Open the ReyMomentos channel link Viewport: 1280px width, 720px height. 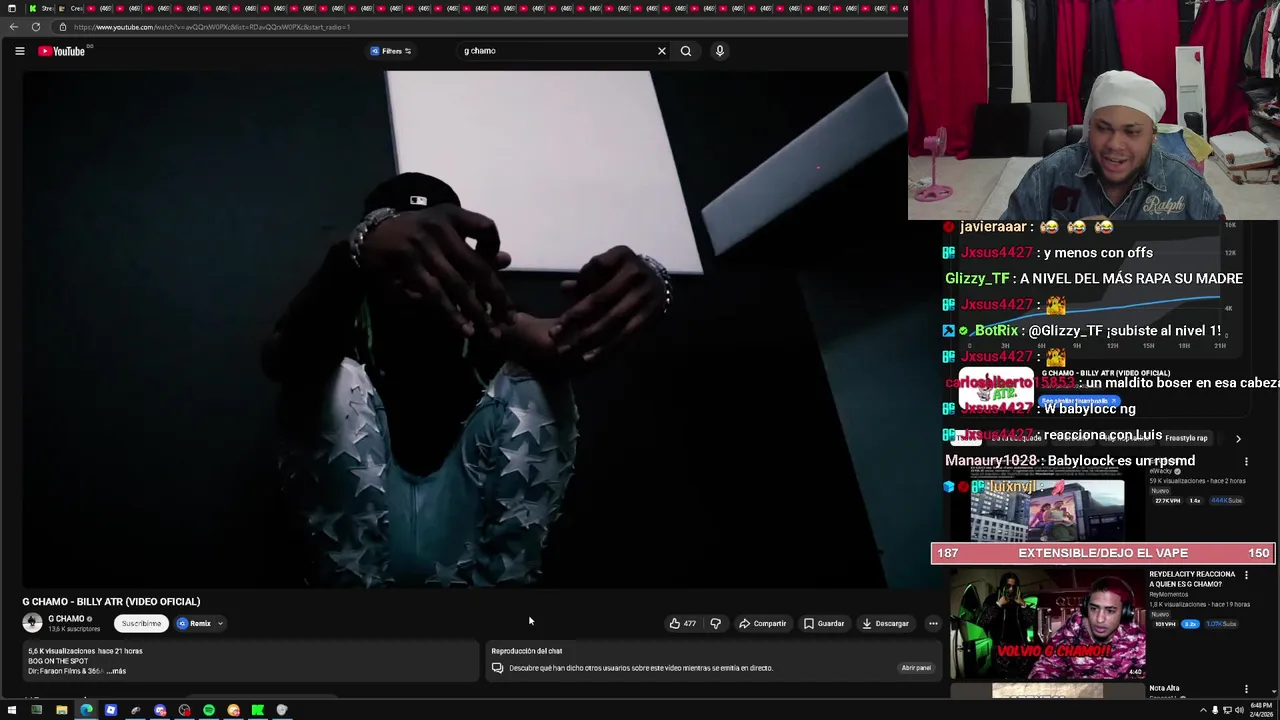point(1169,594)
